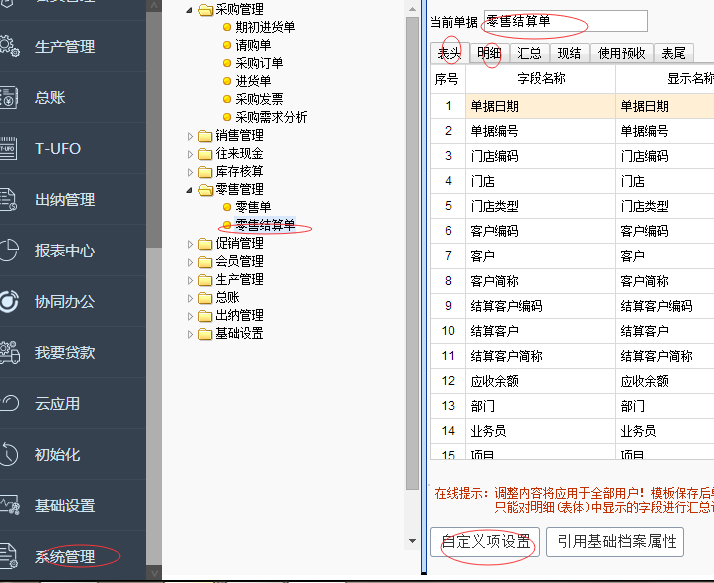
Task: Click the 当前单据 text field
Action: point(565,21)
